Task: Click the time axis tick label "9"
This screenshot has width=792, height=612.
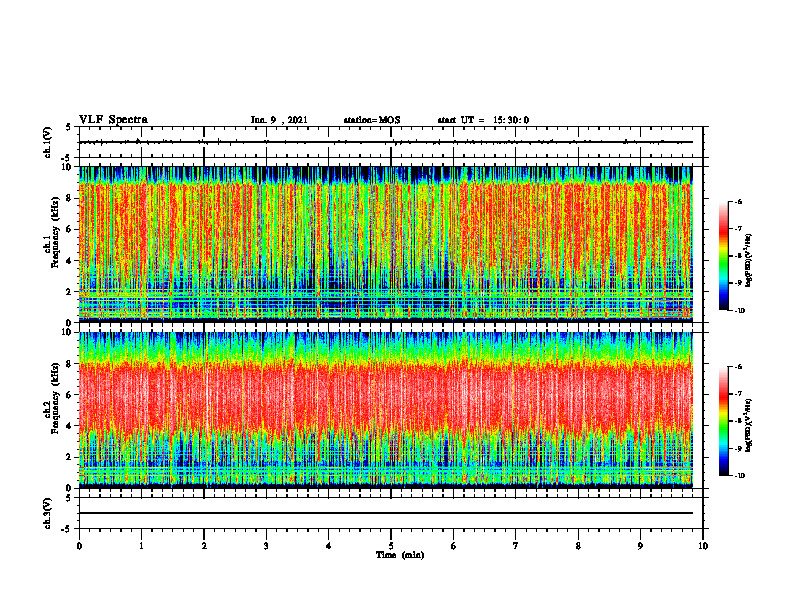Action: tap(640, 546)
